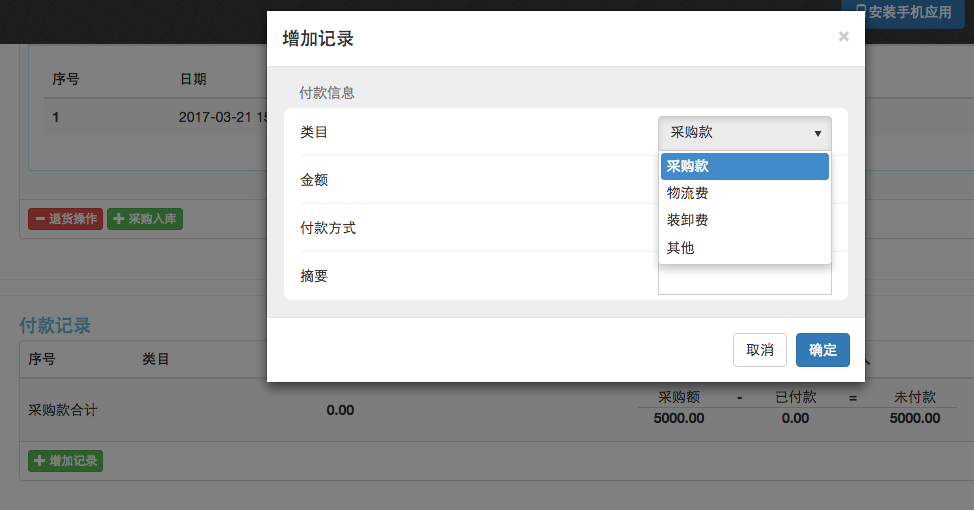974x510 pixels.
Task: Click the red 退货操作 button
Action: (65, 219)
